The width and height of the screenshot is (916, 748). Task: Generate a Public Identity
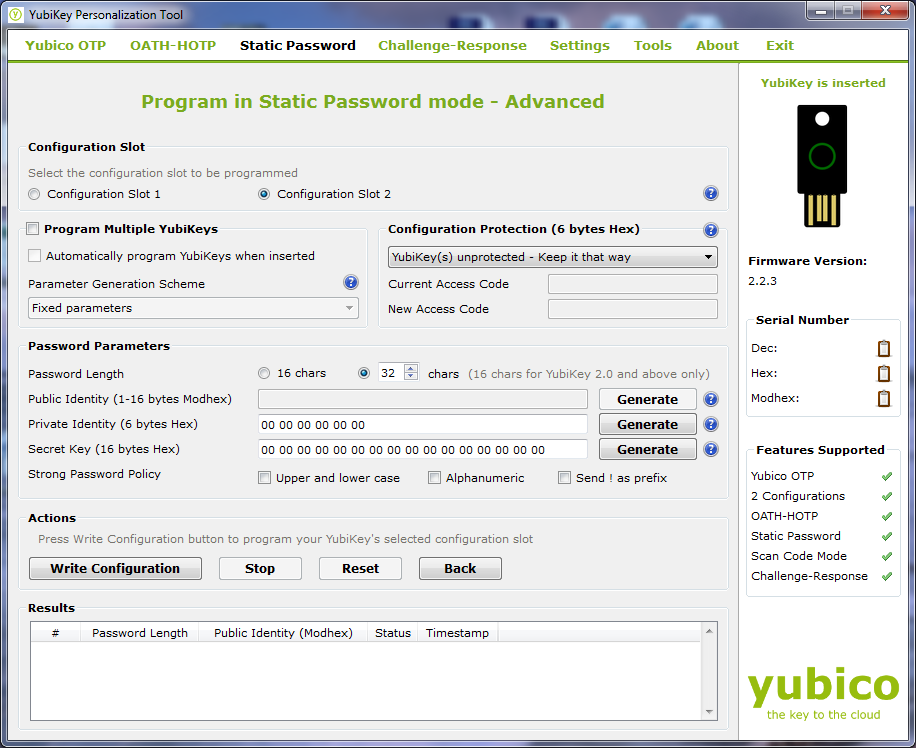pos(647,400)
